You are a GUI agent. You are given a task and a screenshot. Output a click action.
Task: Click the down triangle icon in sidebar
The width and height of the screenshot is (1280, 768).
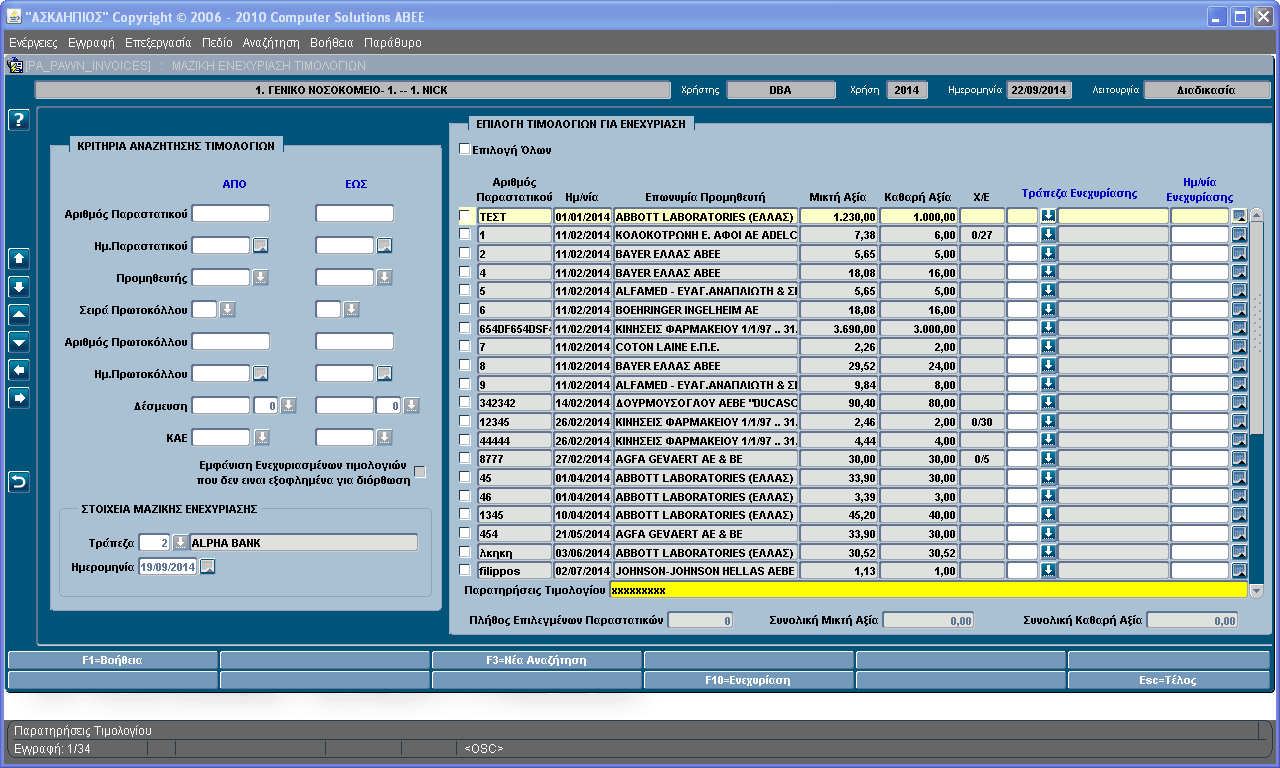click(x=19, y=342)
